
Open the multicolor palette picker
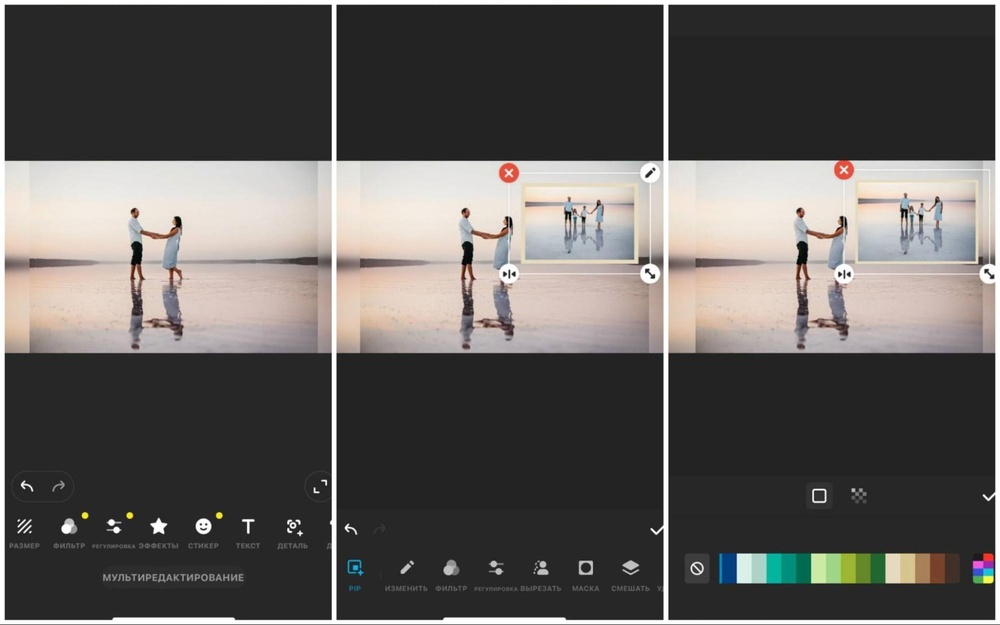(x=983, y=569)
